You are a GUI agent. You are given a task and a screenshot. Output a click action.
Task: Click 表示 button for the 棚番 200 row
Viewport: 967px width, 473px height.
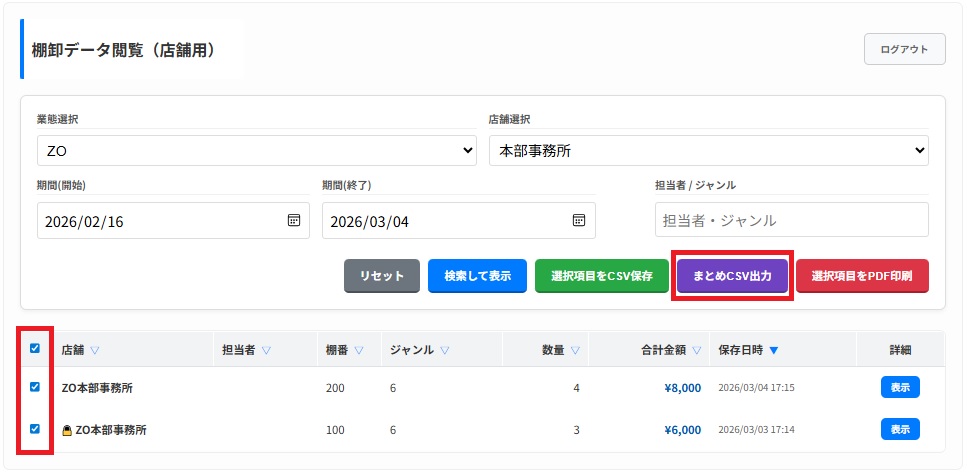899,387
